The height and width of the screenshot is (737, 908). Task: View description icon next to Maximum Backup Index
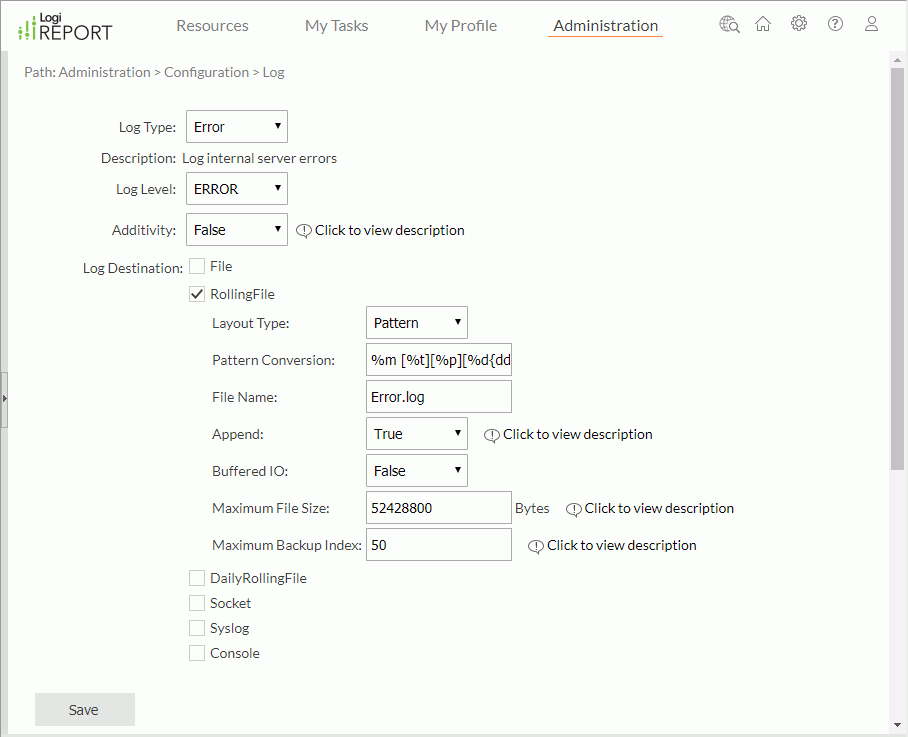pyautogui.click(x=536, y=546)
